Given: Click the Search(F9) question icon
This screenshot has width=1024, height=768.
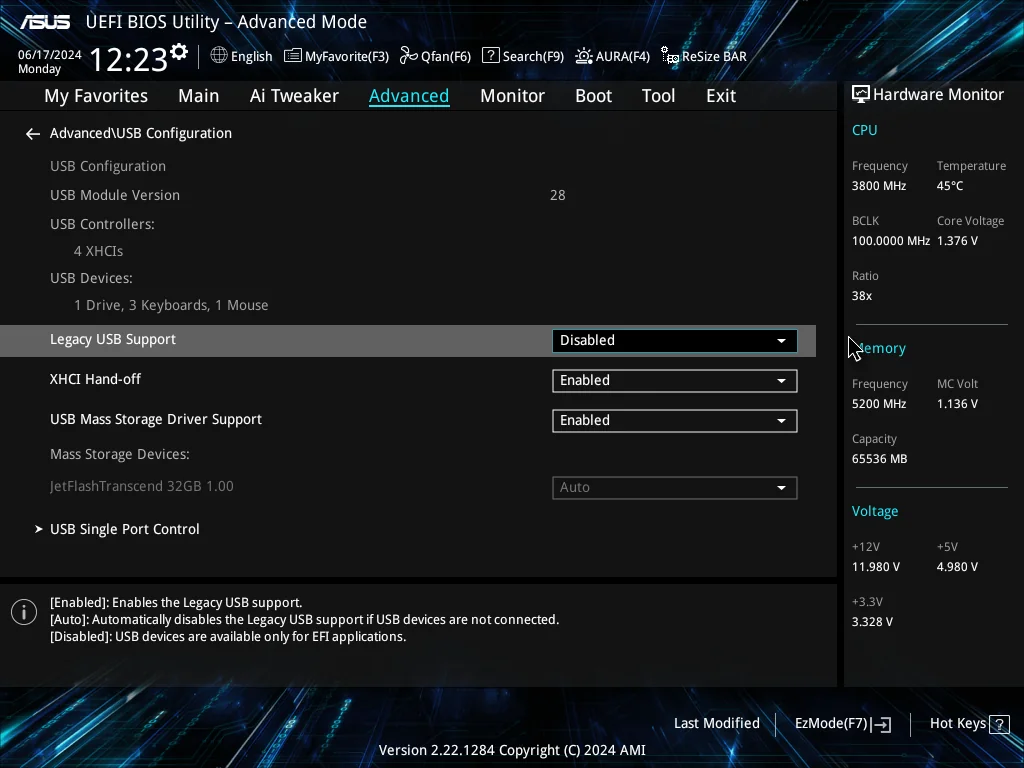Looking at the screenshot, I should (x=490, y=56).
